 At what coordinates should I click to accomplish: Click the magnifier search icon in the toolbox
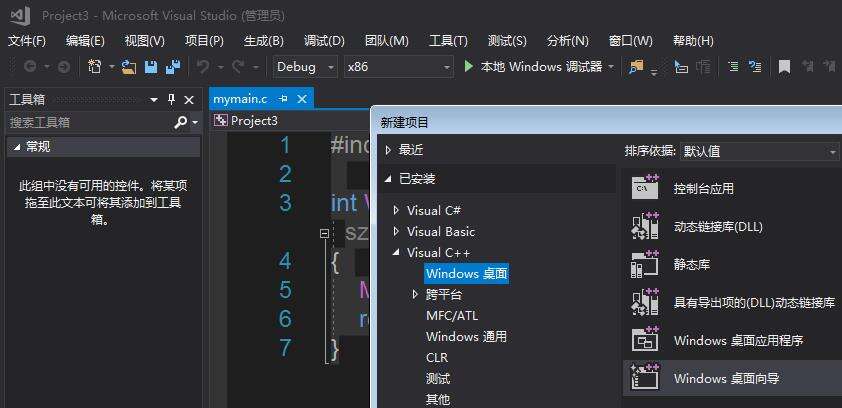[x=180, y=122]
